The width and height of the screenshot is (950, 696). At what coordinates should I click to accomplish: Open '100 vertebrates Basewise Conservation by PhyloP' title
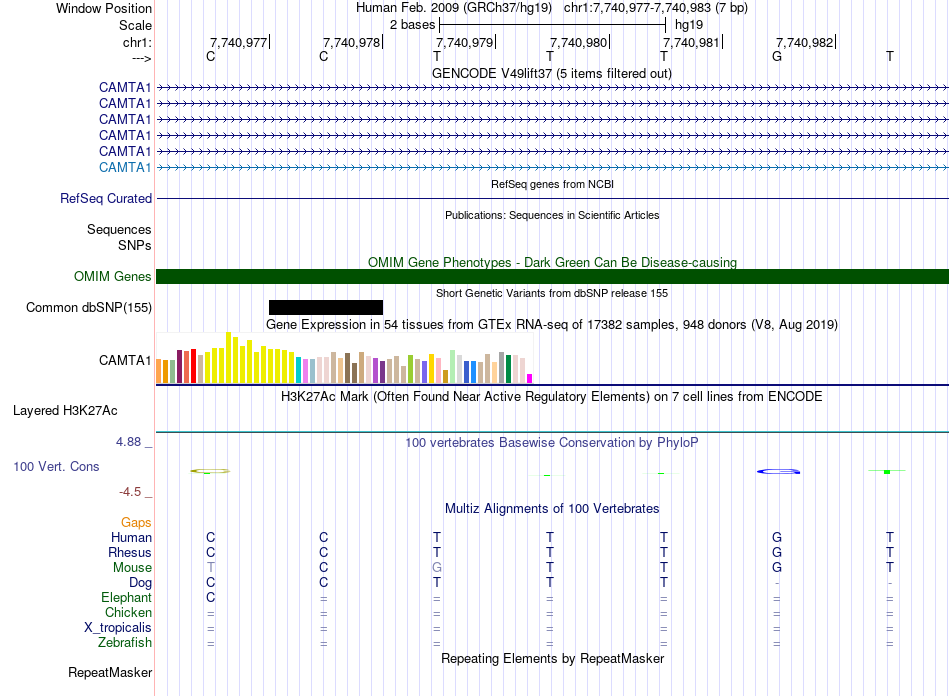pyautogui.click(x=552, y=443)
